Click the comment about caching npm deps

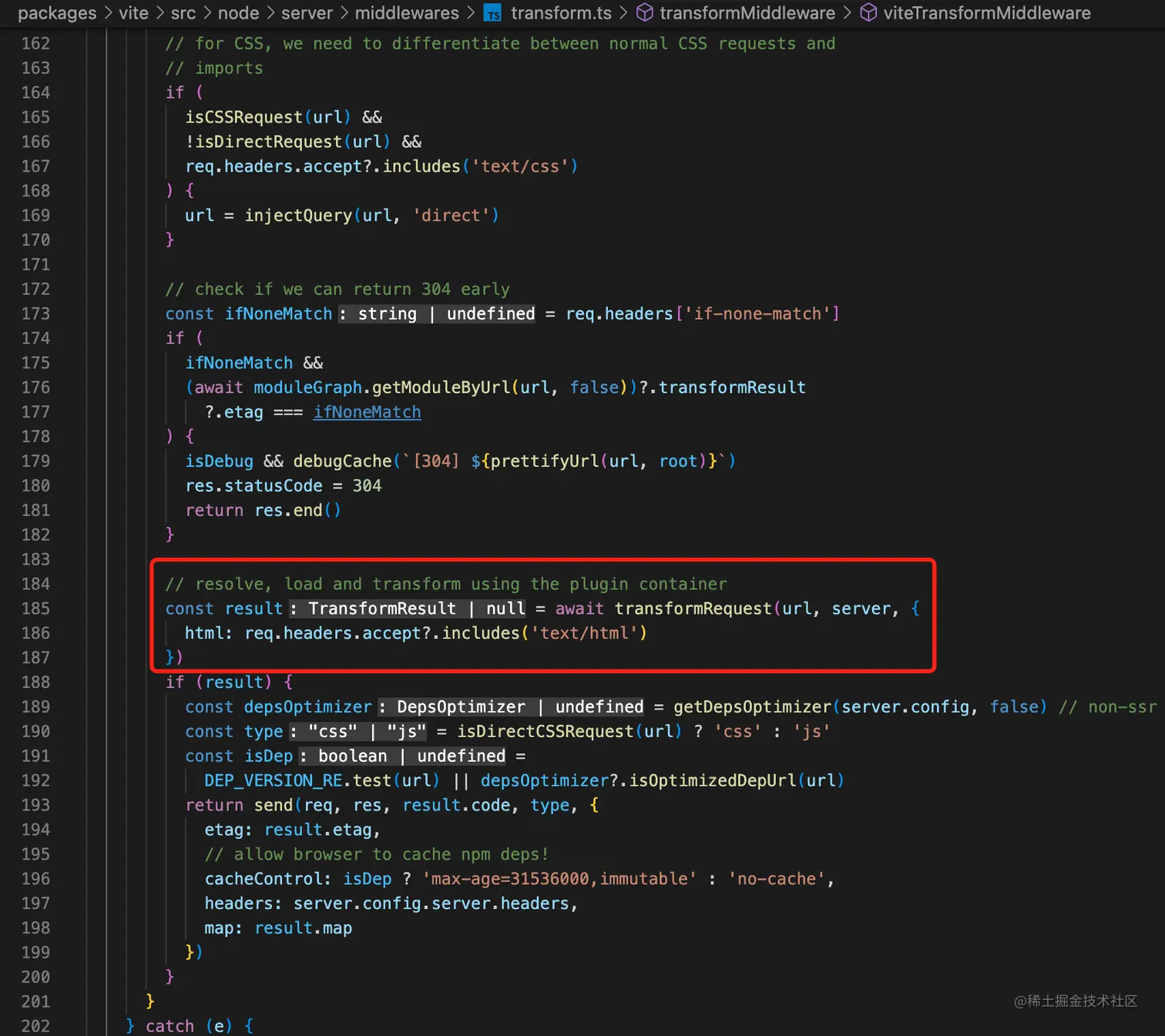(376, 854)
